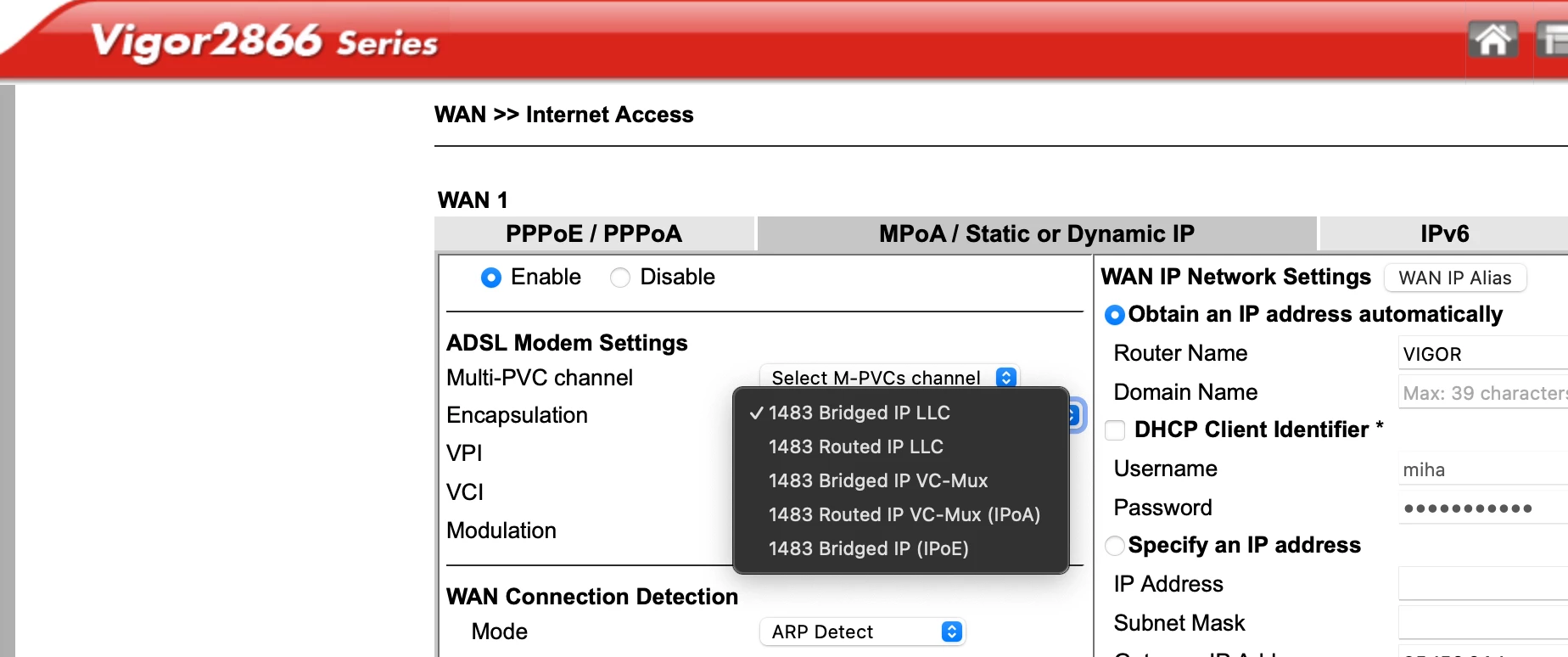Tick the DHCP Client Identifier checkbox
Viewport: 1568px width, 657px height.
click(1115, 430)
